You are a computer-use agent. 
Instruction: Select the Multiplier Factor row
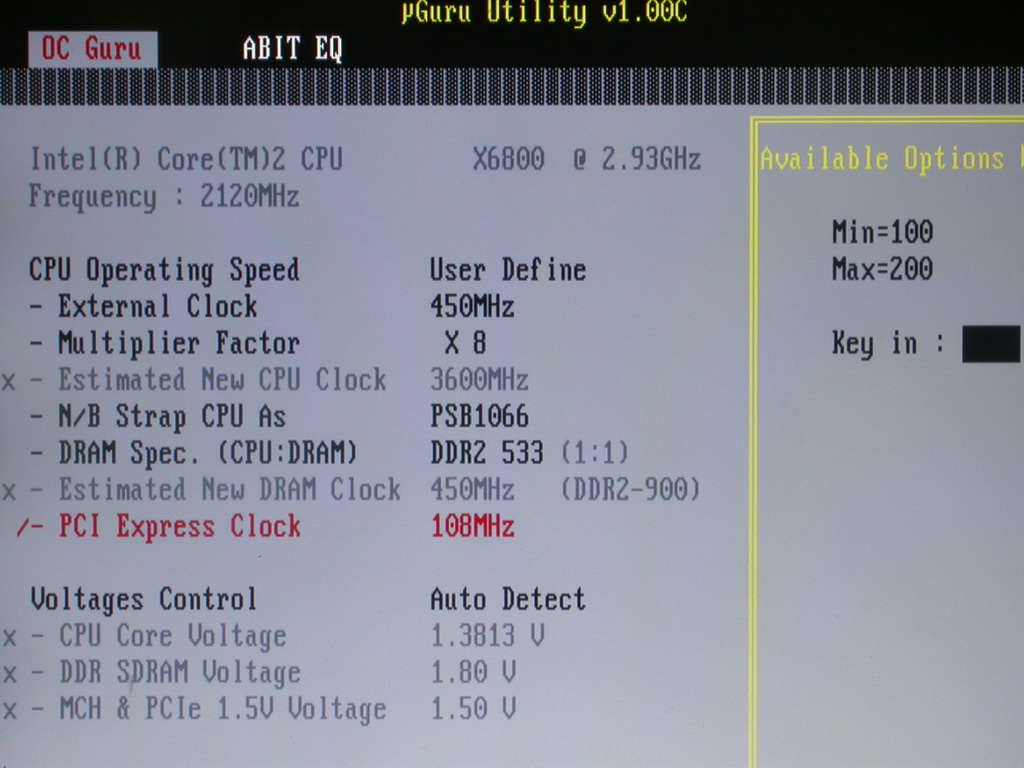tap(165, 343)
